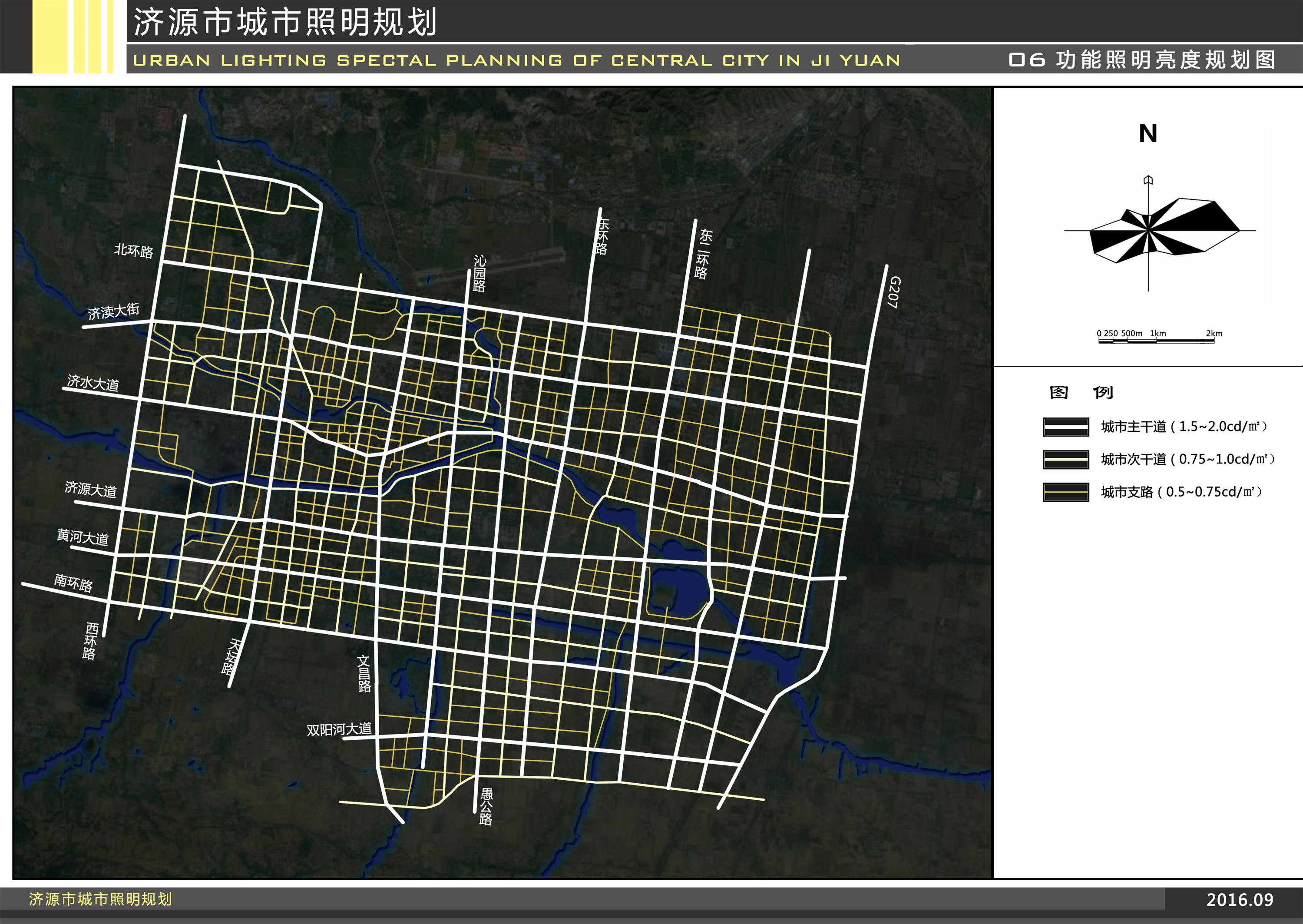Click the 济源市城市照明规划 main title

pos(284,23)
